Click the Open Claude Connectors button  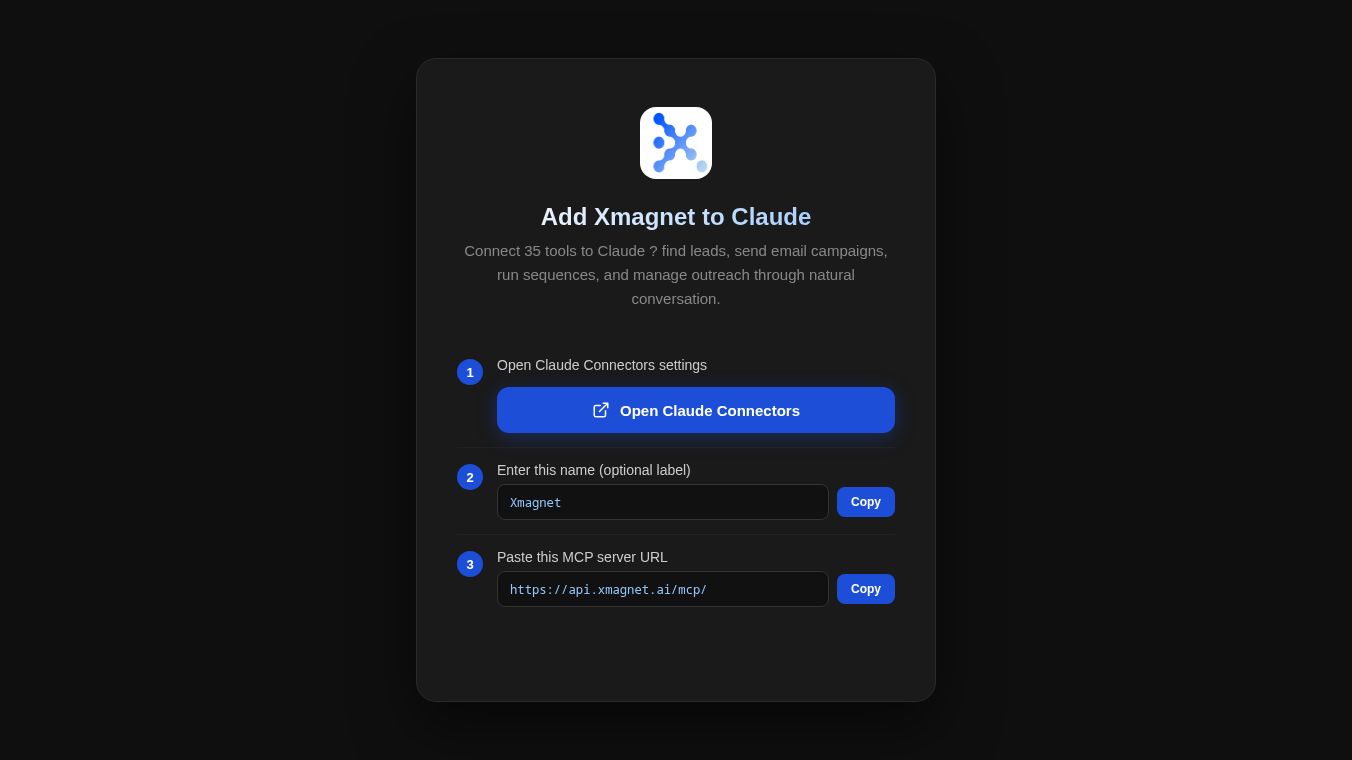coord(696,410)
